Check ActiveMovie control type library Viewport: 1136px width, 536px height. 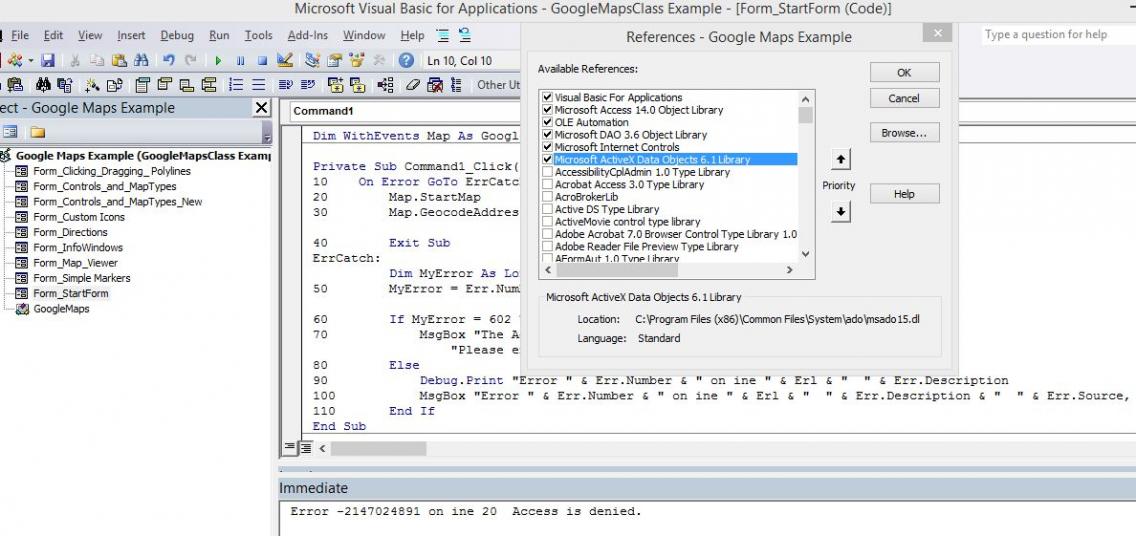548,222
